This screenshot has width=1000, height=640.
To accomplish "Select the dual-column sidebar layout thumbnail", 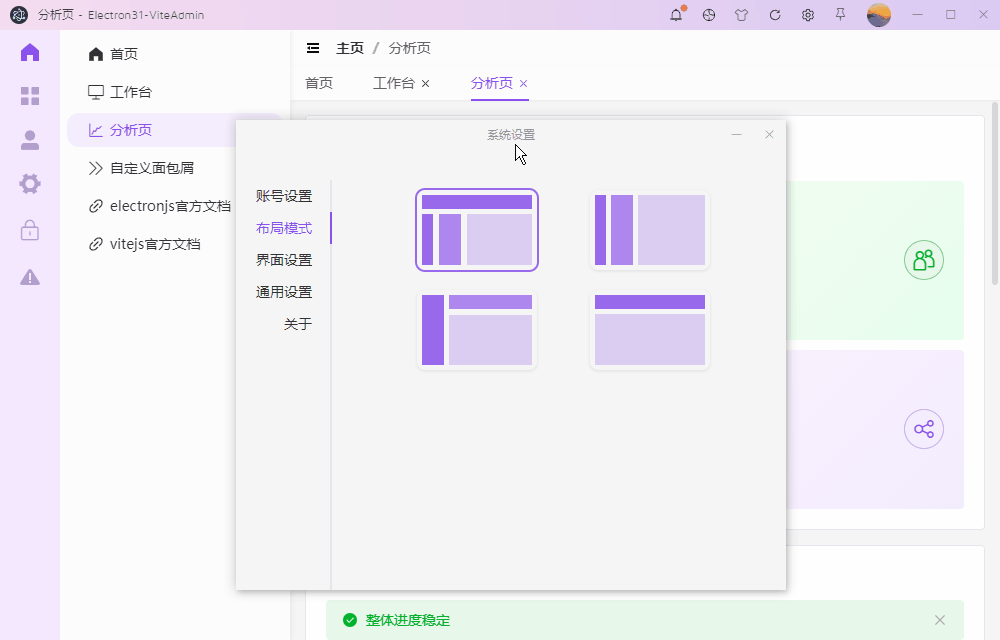I will coord(650,230).
